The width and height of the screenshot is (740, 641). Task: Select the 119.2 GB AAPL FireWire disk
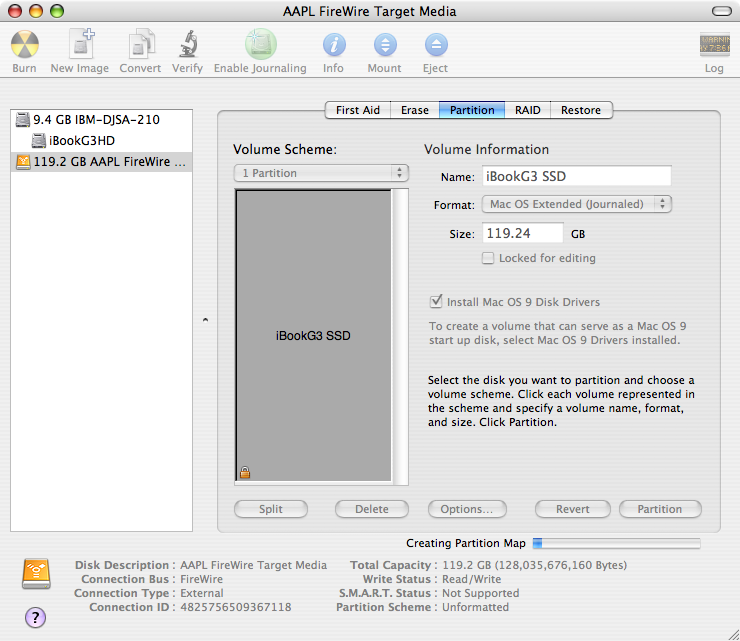101,161
